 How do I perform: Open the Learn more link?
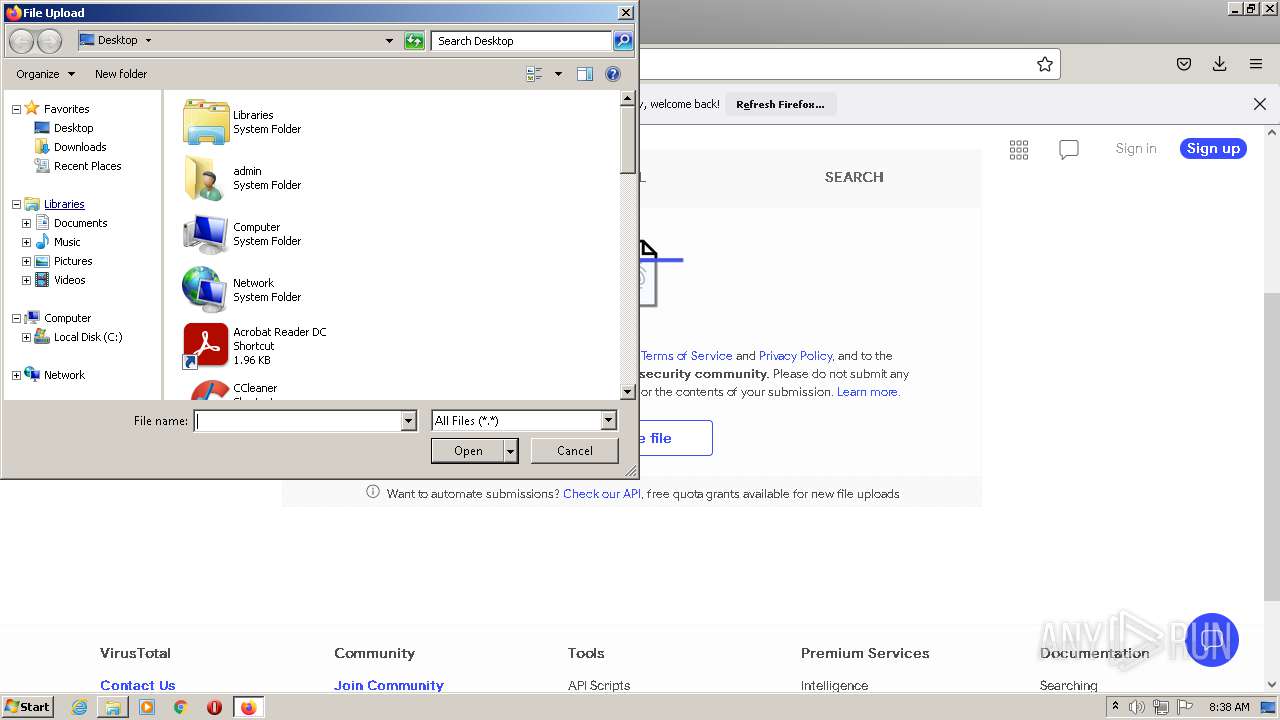click(x=867, y=392)
